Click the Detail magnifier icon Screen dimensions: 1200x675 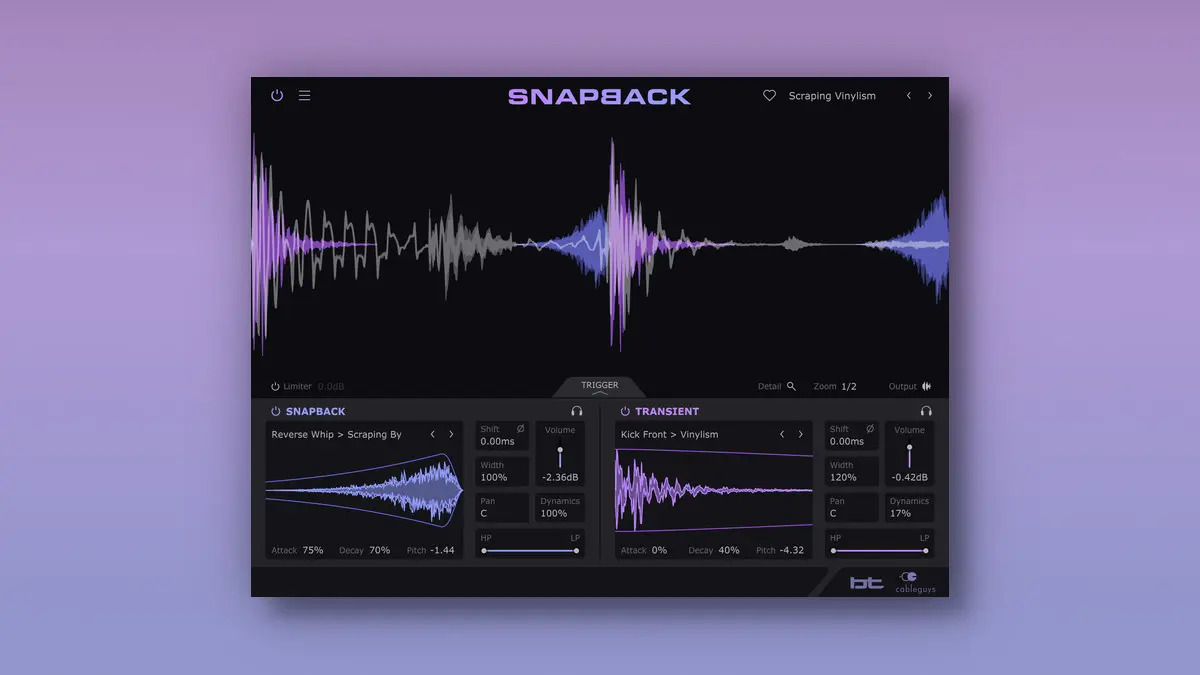pos(791,386)
